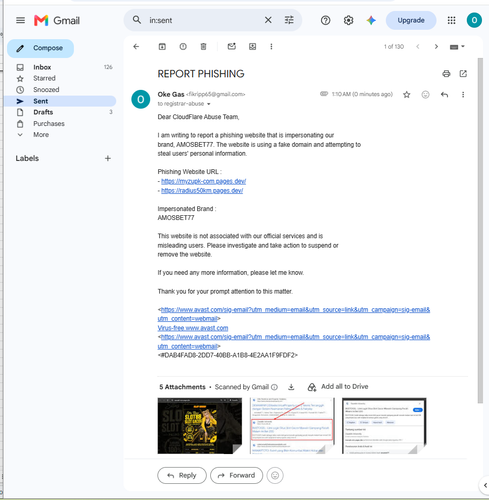This screenshot has height=500, width=489.
Task: Open the Support help icon
Action: [325, 20]
